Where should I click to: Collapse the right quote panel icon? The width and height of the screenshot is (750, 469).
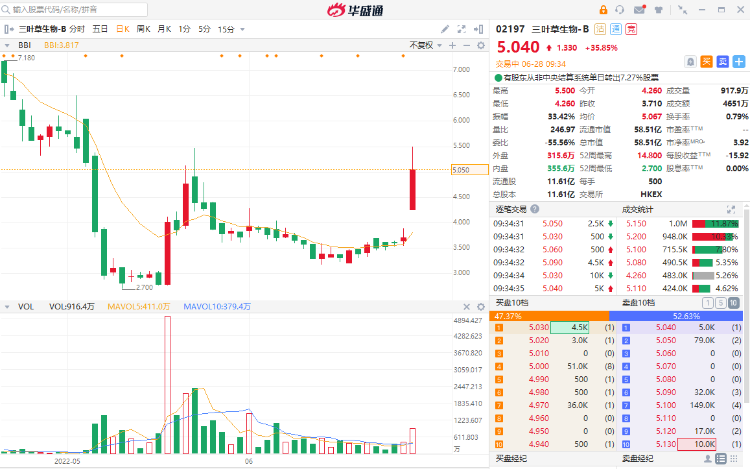pyautogui.click(x=478, y=29)
